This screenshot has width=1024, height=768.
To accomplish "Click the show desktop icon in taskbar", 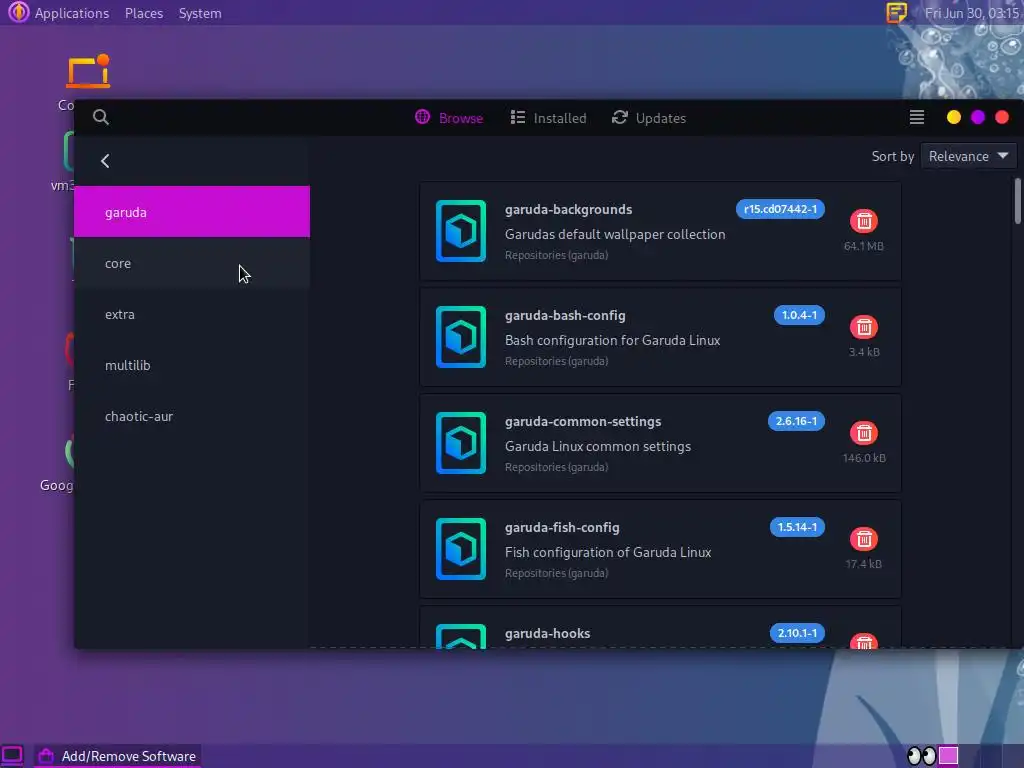I will 12,756.
